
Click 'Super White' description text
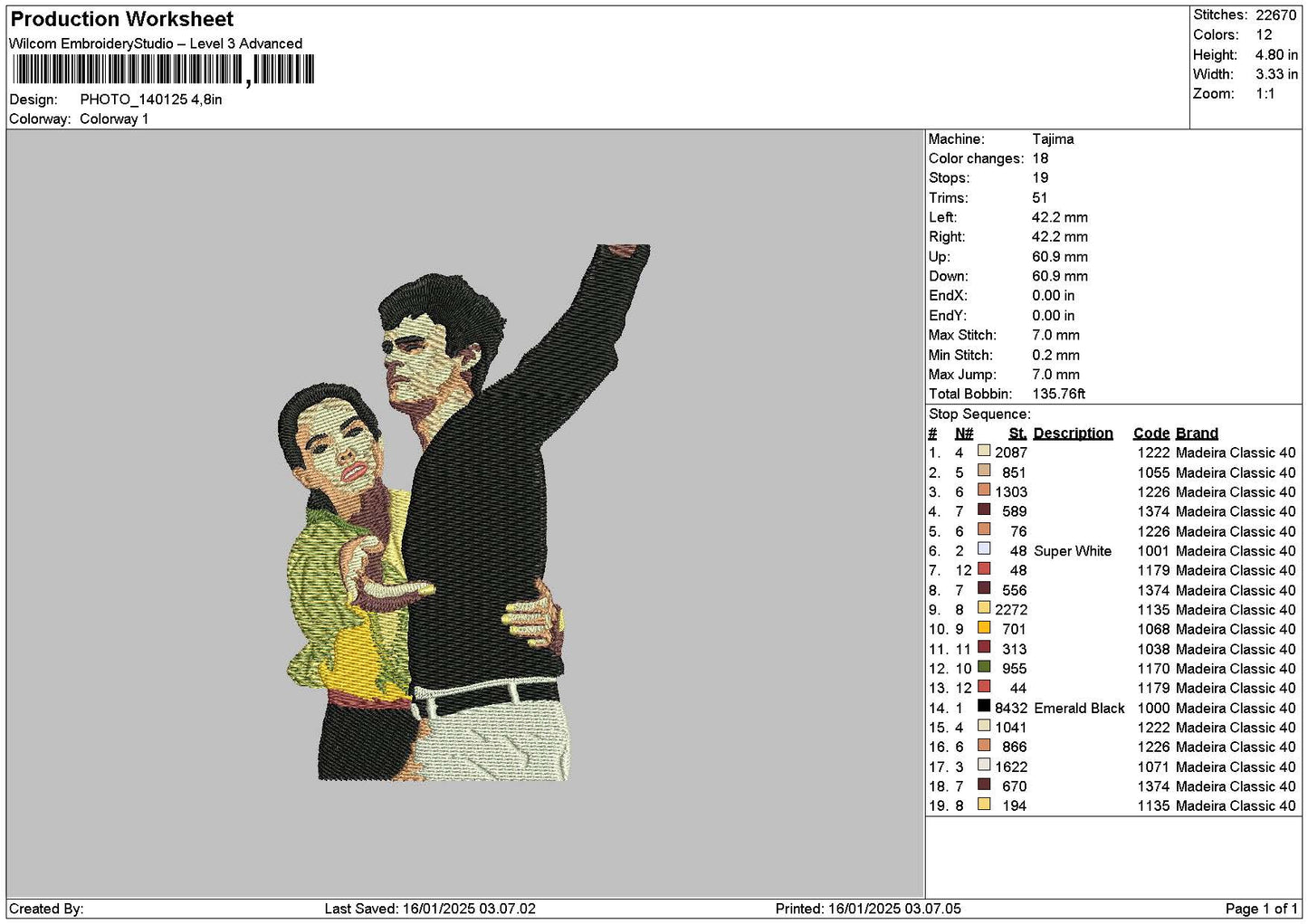(x=1073, y=551)
